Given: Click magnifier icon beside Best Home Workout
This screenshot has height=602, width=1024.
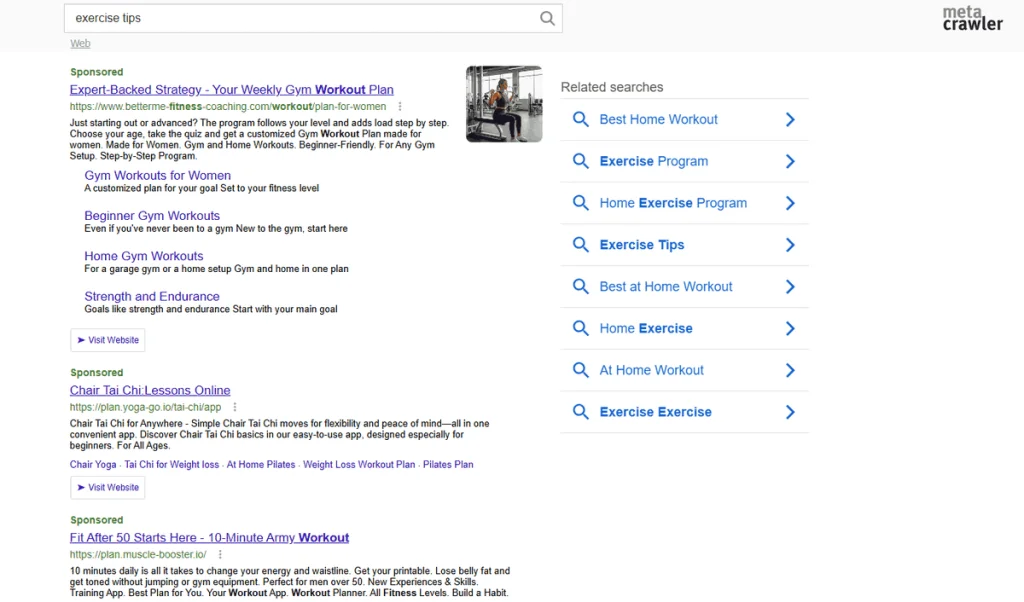Looking at the screenshot, I should coord(581,119).
